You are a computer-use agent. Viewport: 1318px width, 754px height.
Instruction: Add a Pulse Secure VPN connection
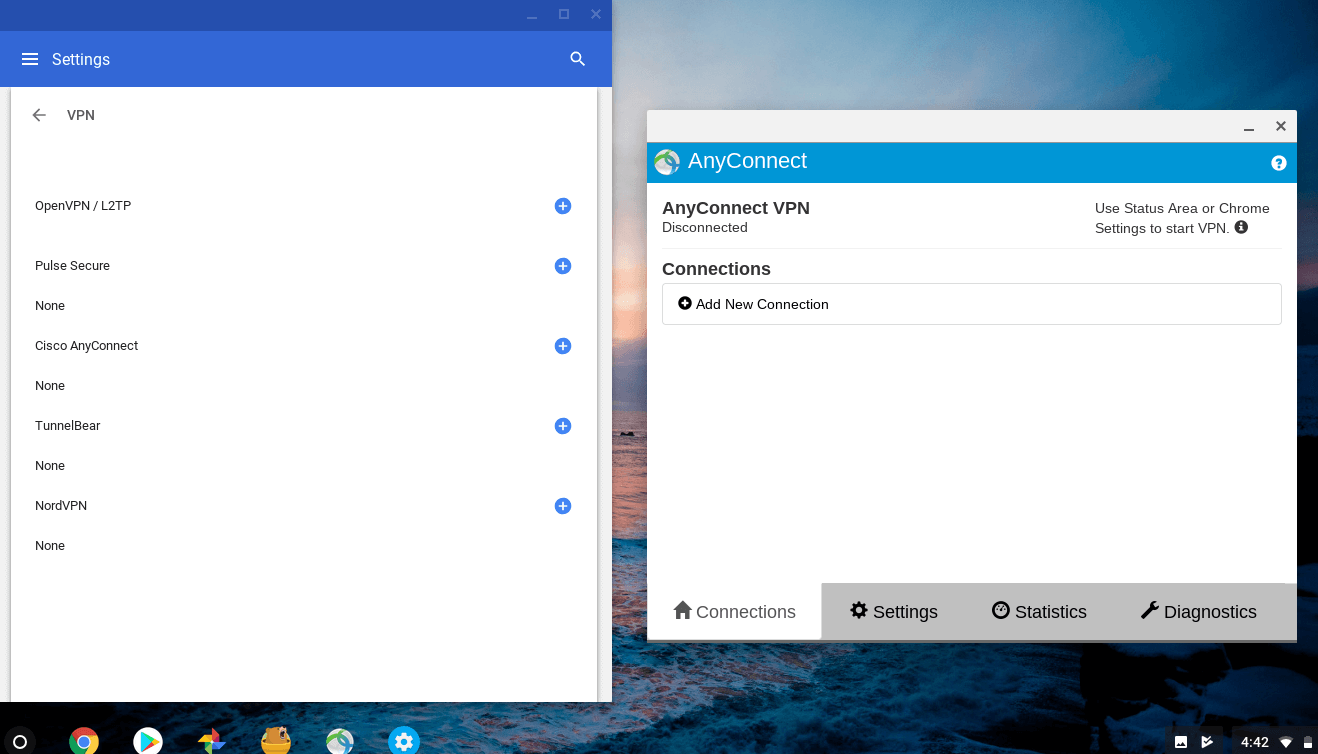(563, 266)
